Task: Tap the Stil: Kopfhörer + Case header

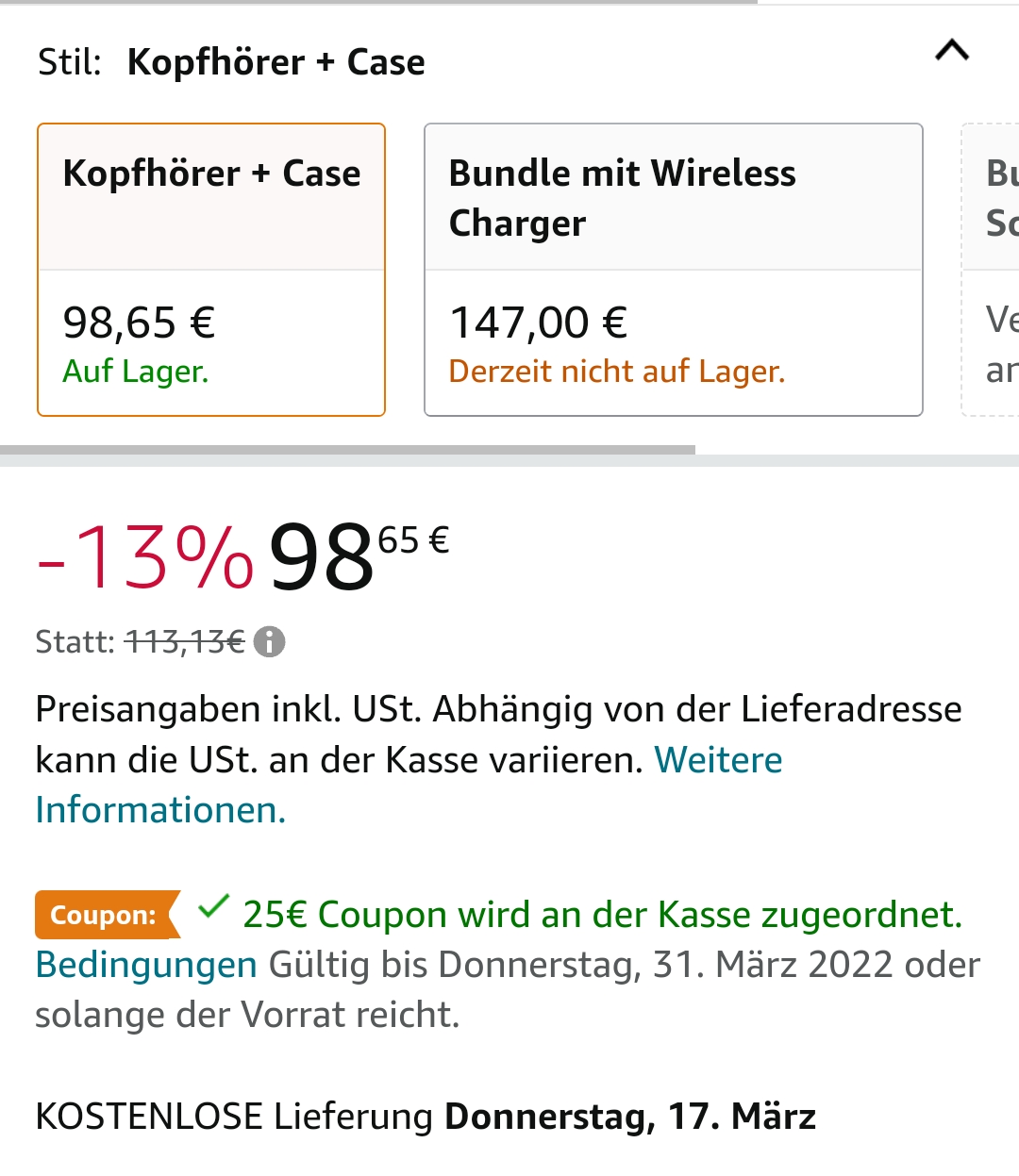Action: click(x=231, y=62)
